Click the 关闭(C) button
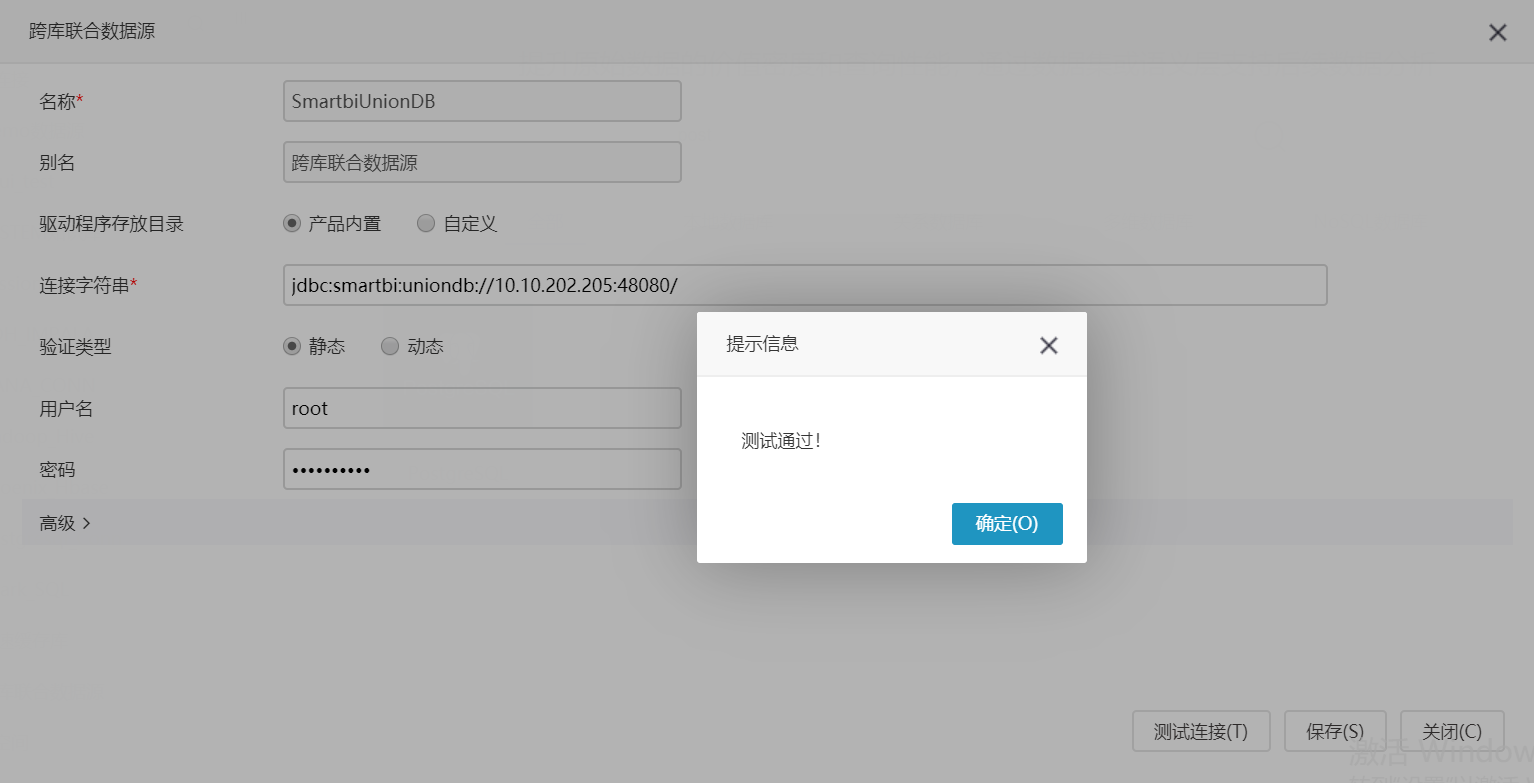This screenshot has width=1534, height=783. tap(1453, 731)
